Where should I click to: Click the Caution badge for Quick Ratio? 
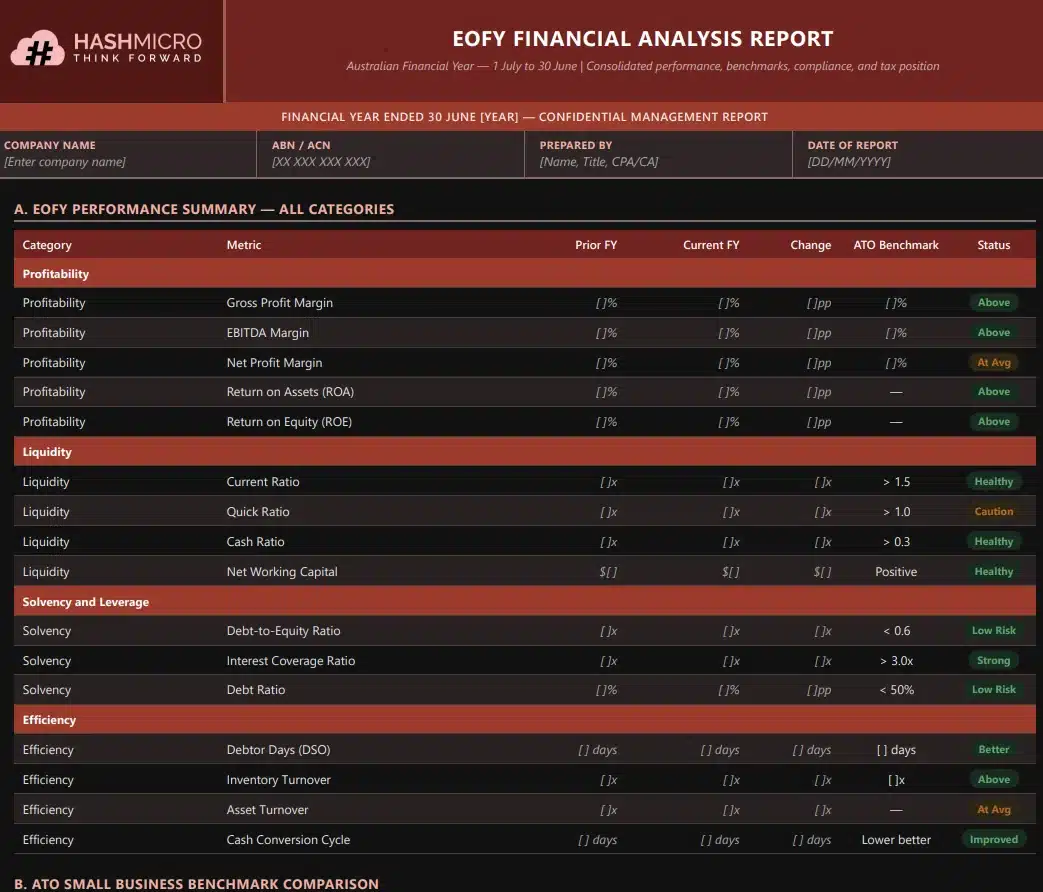[994, 512]
